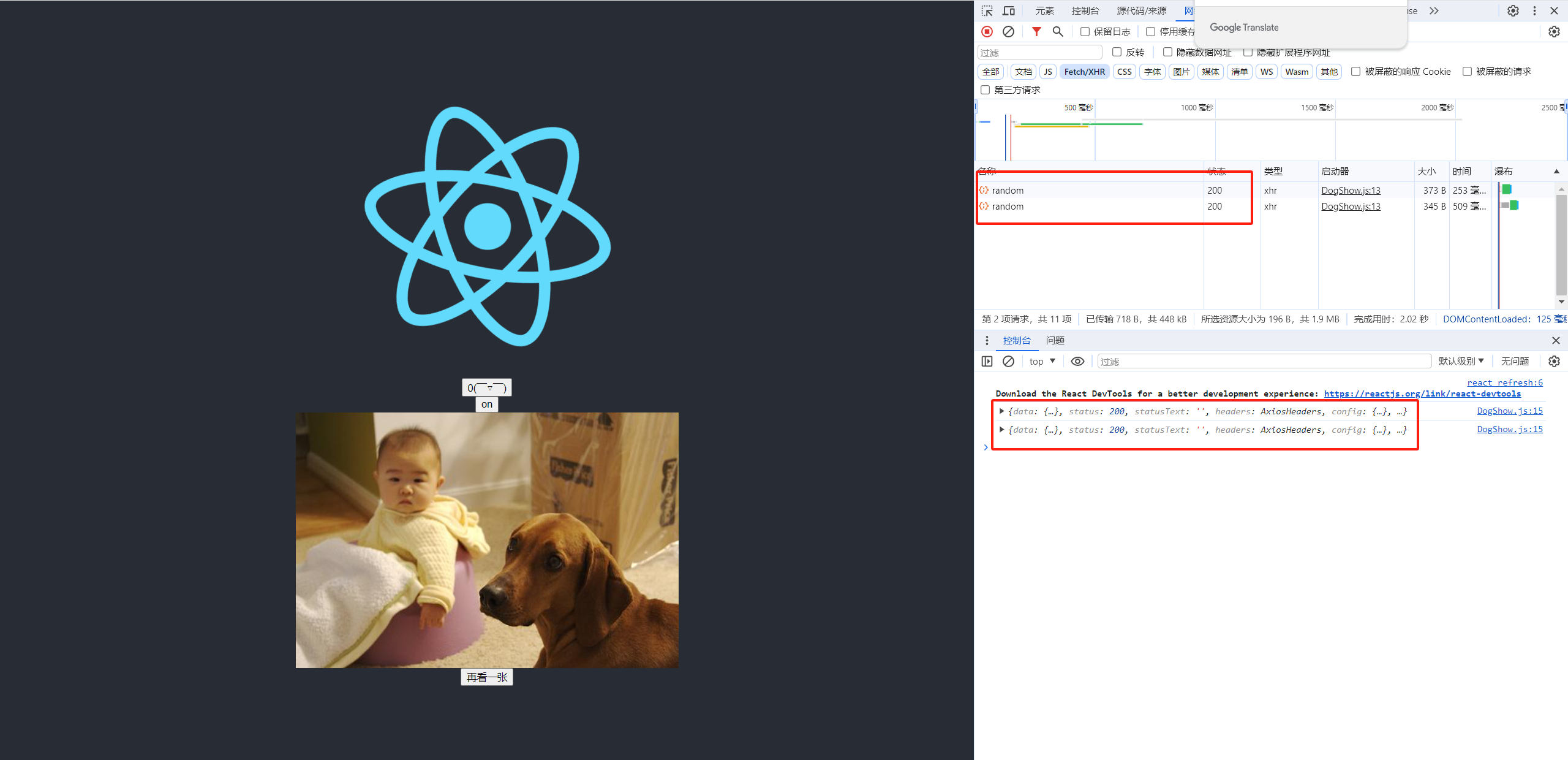Toggle the red network filter funnel
This screenshot has height=760, width=1568.
click(1036, 31)
